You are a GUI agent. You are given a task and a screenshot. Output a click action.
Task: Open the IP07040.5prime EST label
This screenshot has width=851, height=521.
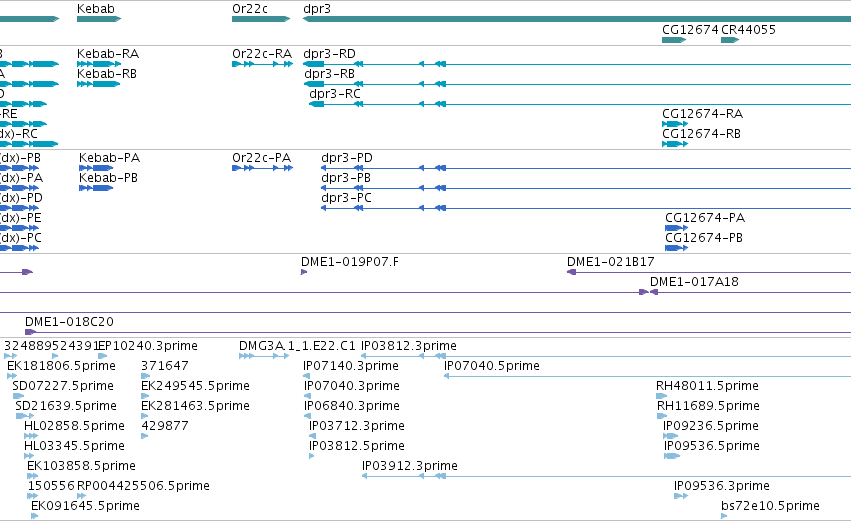pyautogui.click(x=492, y=366)
